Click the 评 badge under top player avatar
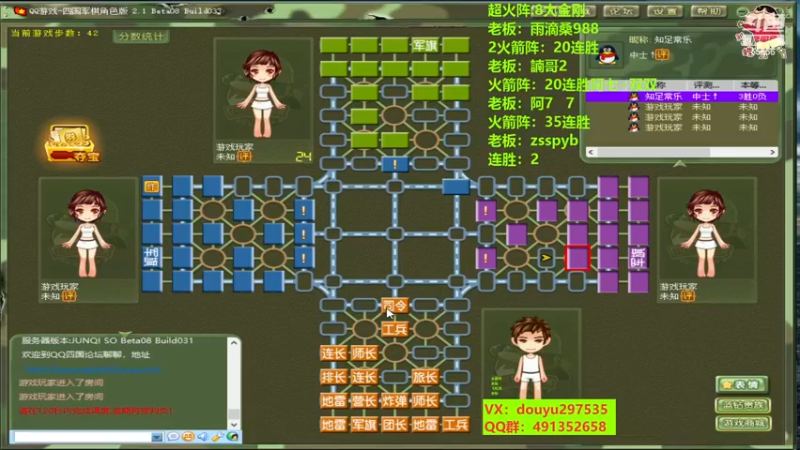Screen dimensions: 800x450 coord(244,157)
